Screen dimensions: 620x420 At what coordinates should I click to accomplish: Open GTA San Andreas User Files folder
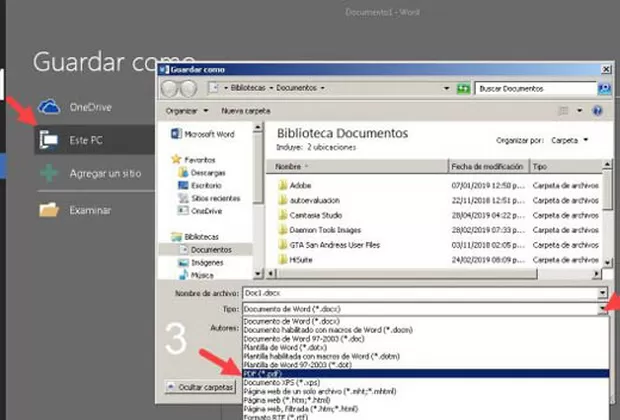pyautogui.click(x=329, y=245)
